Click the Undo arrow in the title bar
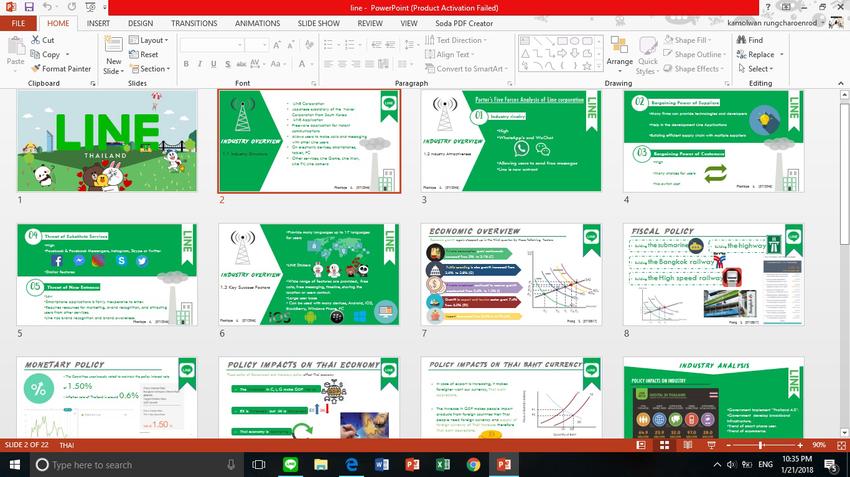Screen dimensions: 850x477 (47, 7)
